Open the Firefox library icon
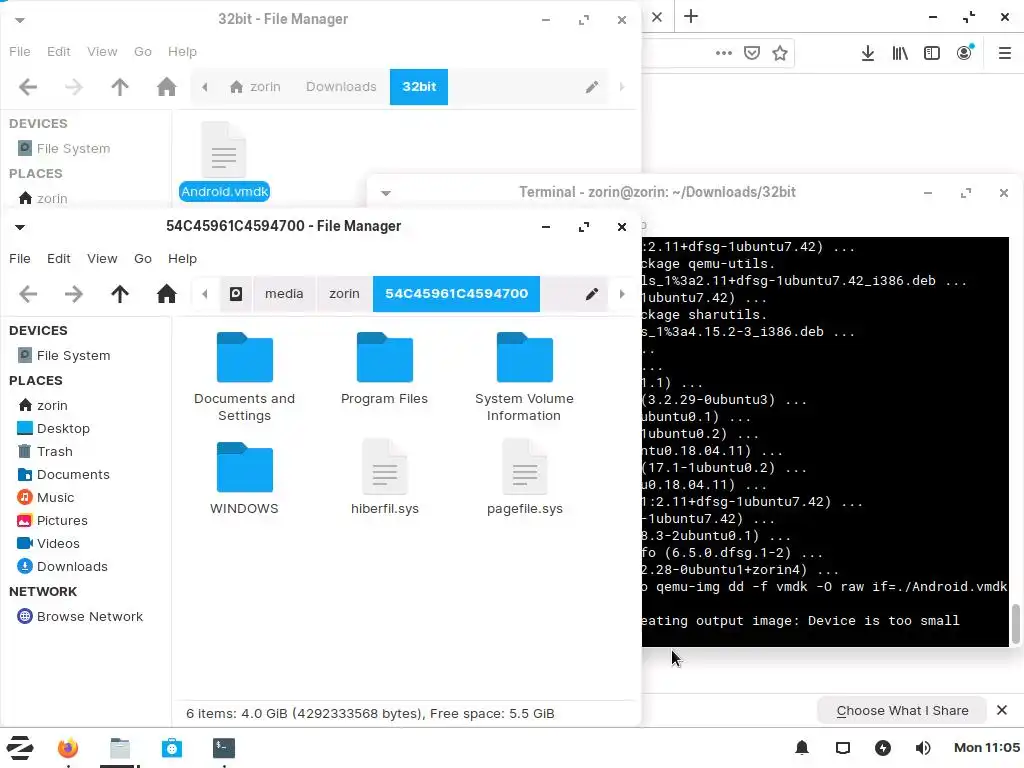The width and height of the screenshot is (1024, 768). click(900, 53)
